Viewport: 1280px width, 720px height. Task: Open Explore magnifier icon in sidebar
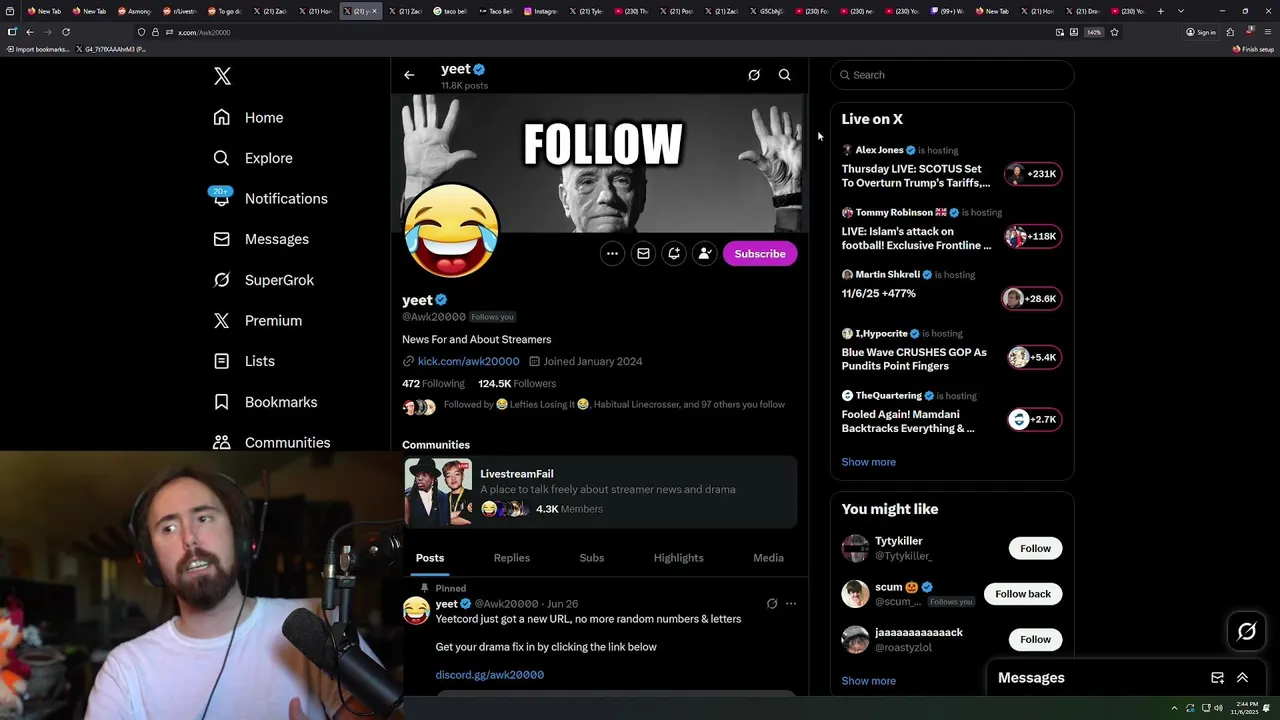tap(222, 158)
